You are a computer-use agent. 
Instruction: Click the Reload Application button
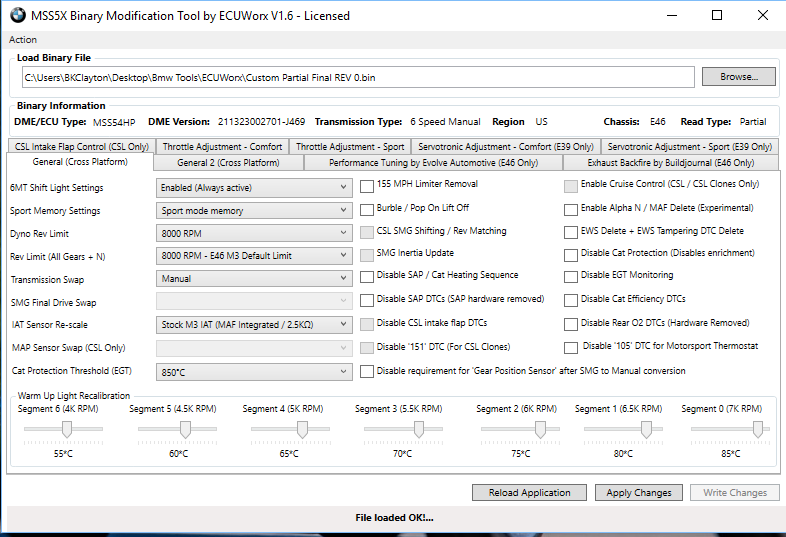(529, 492)
